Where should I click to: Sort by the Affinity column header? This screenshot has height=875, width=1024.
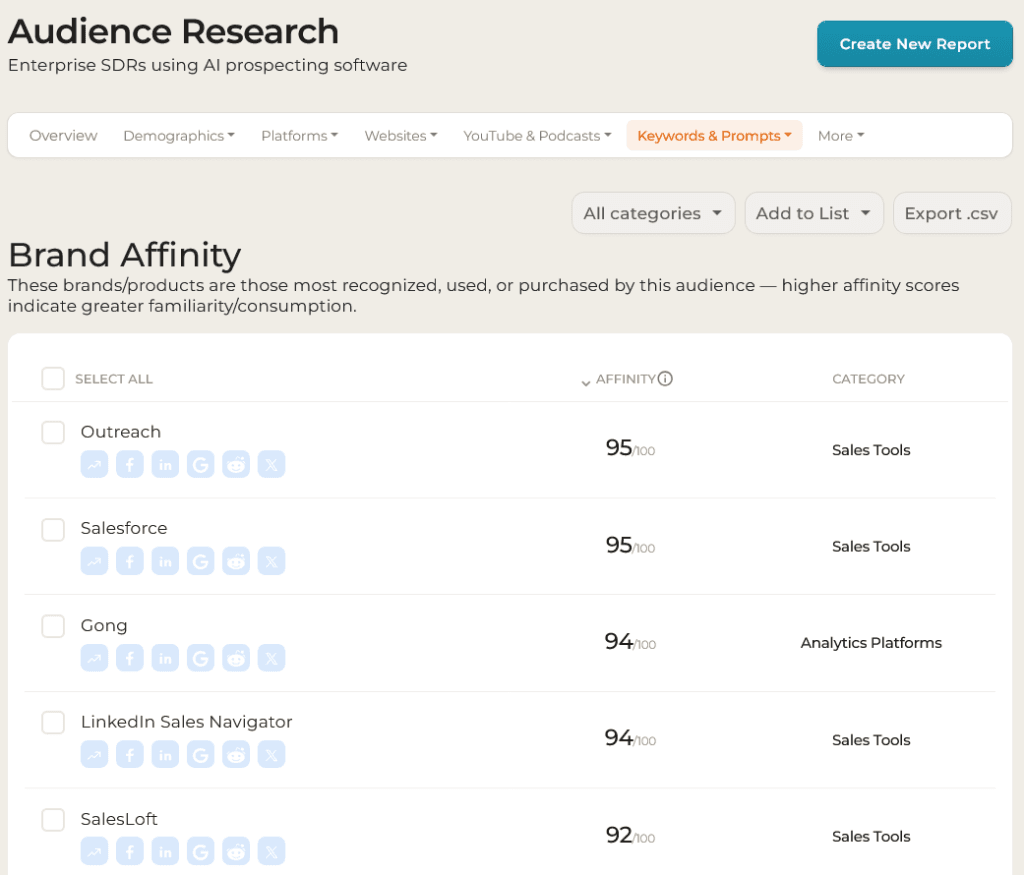[625, 379]
